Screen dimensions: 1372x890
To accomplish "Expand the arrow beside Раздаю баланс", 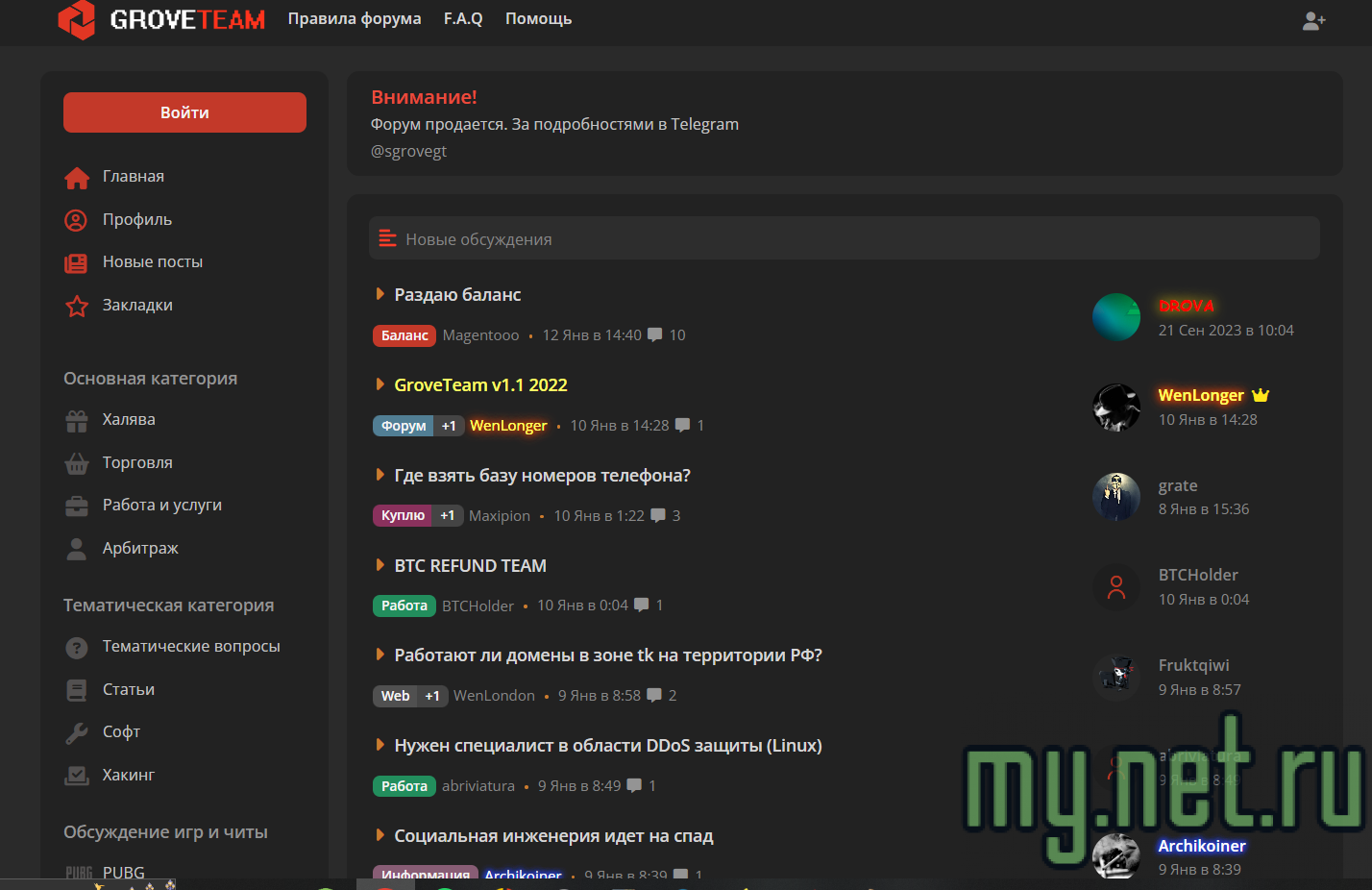I will coord(379,294).
